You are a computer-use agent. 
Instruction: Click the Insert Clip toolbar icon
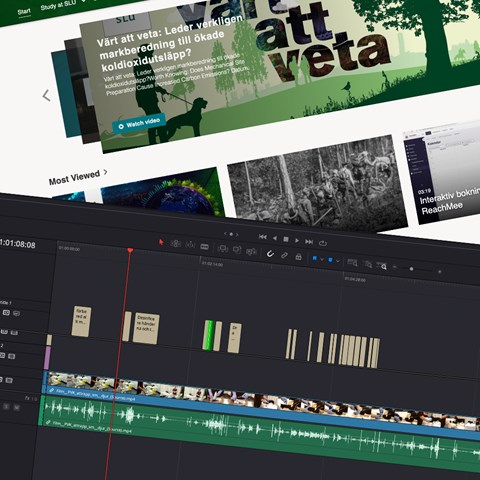(222, 248)
